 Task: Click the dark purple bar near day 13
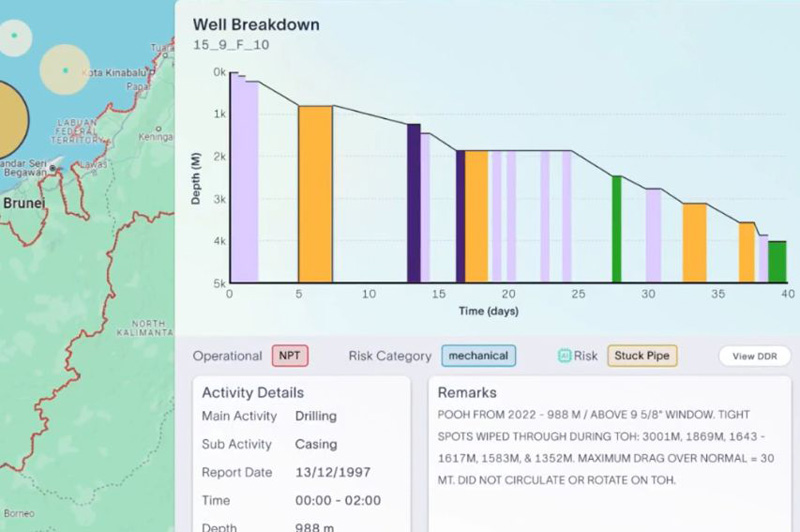[x=414, y=203]
